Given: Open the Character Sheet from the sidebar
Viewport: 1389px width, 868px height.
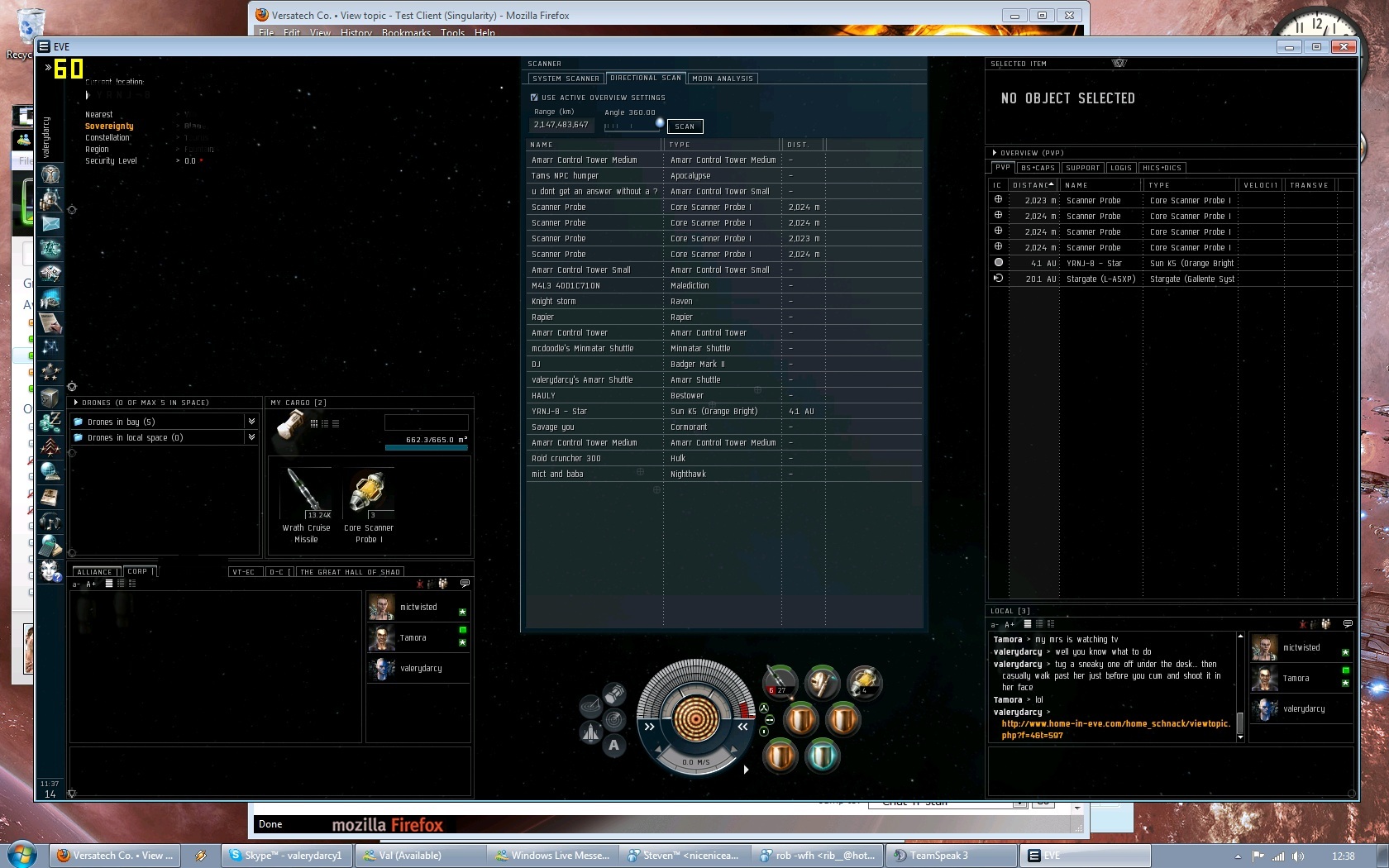Looking at the screenshot, I should 50,174.
